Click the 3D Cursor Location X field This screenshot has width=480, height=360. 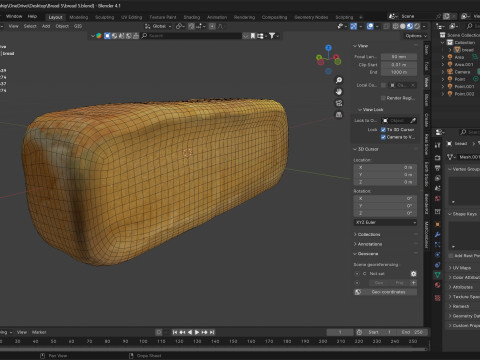[x=385, y=168]
